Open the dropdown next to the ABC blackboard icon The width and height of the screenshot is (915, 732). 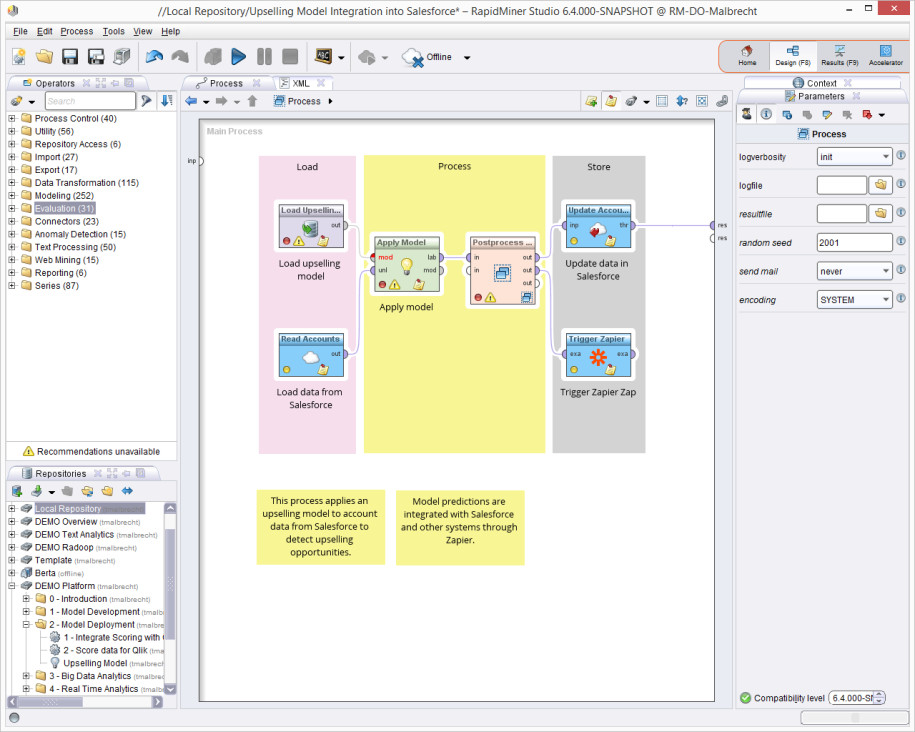[341, 58]
